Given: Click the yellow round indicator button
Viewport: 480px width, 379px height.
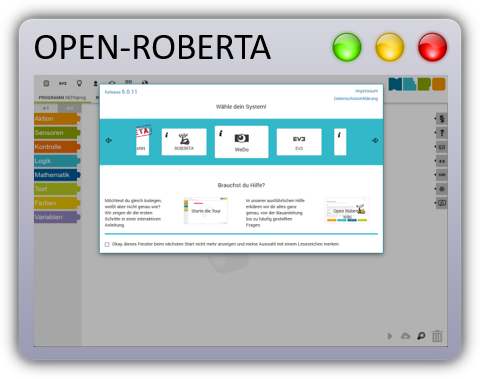Looking at the screenshot, I should (390, 47).
